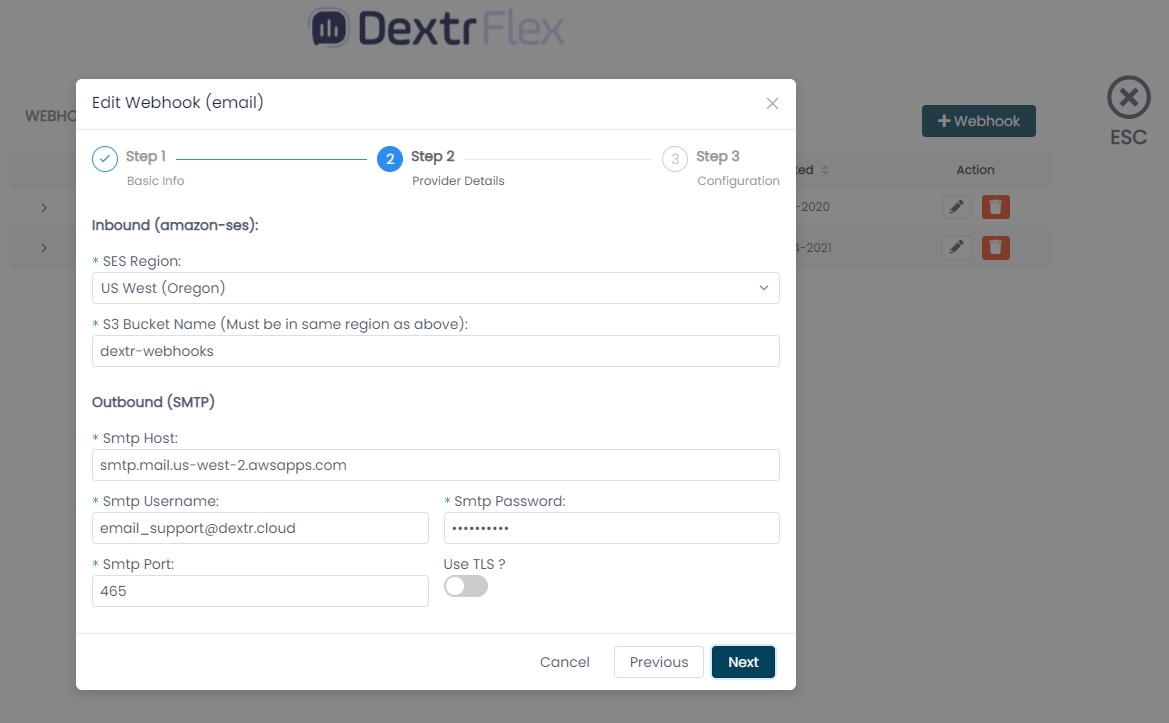The width and height of the screenshot is (1169, 723).
Task: Click the Smtp Host input field
Action: click(435, 465)
